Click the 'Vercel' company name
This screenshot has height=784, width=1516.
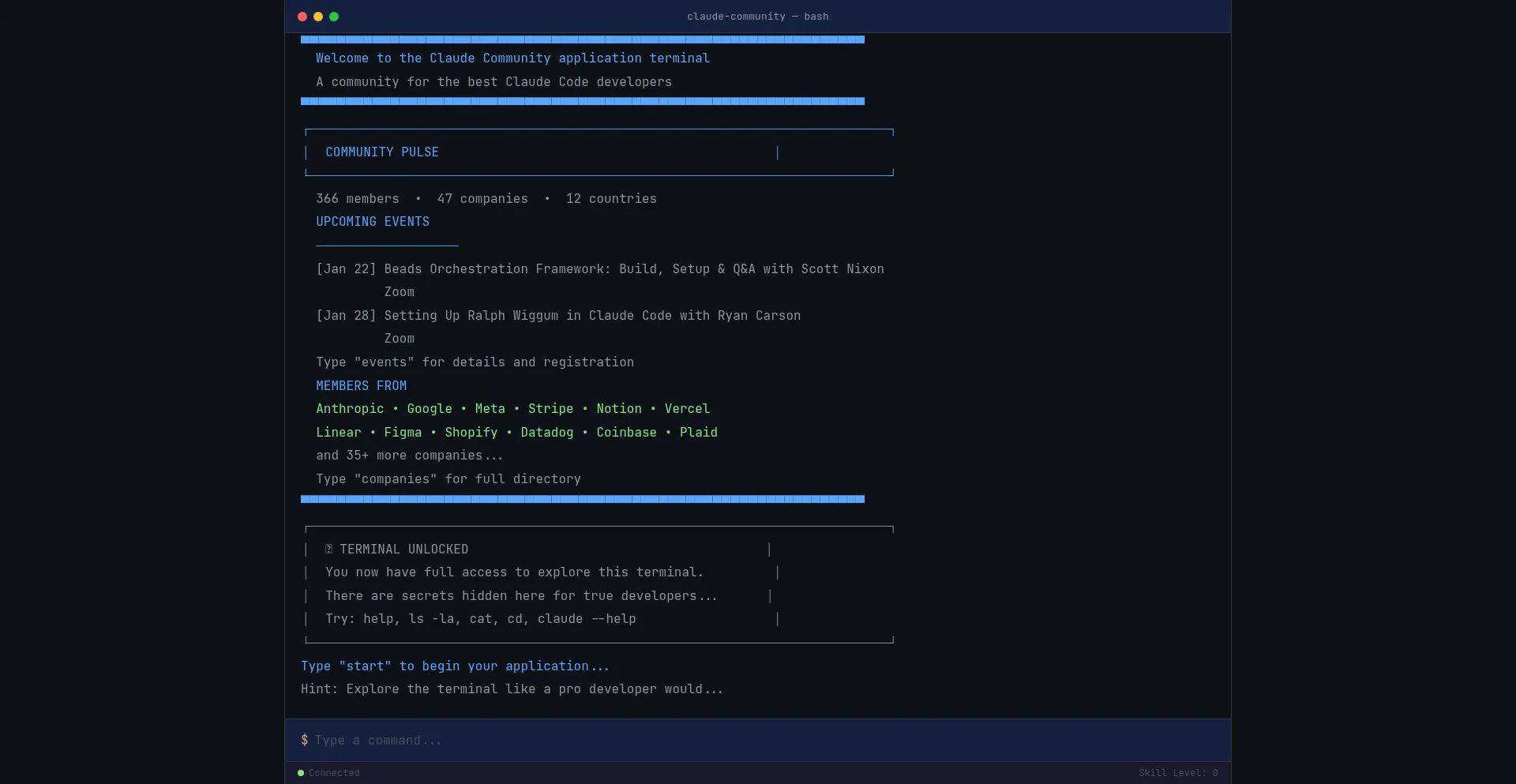687,409
